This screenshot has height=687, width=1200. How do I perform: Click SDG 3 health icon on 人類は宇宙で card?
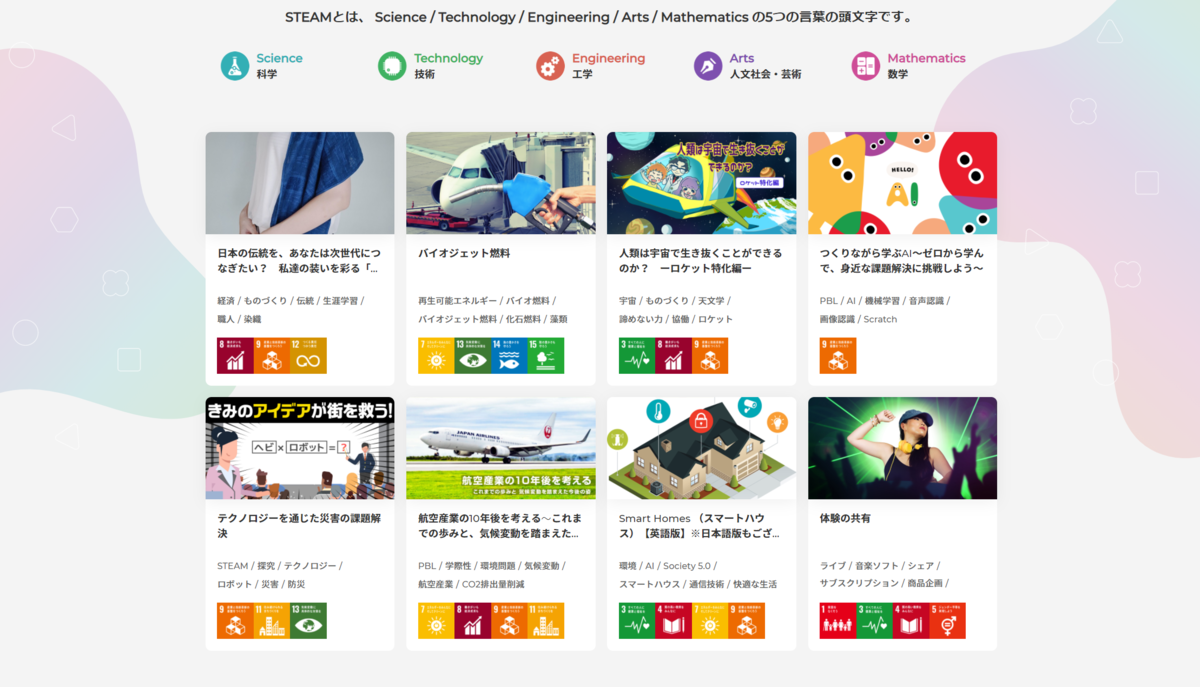click(637, 356)
